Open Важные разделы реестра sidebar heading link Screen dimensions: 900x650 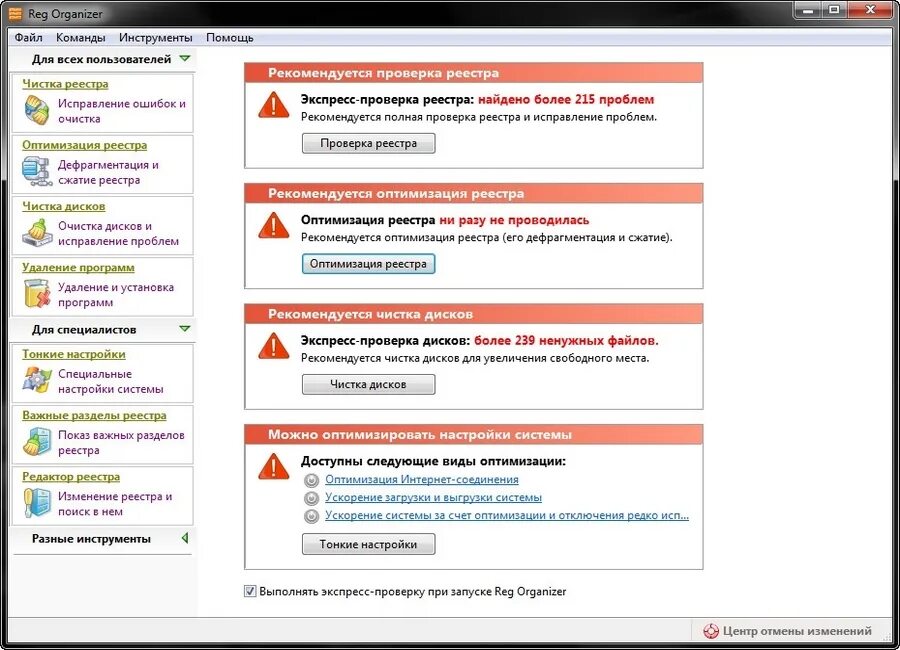(94, 415)
